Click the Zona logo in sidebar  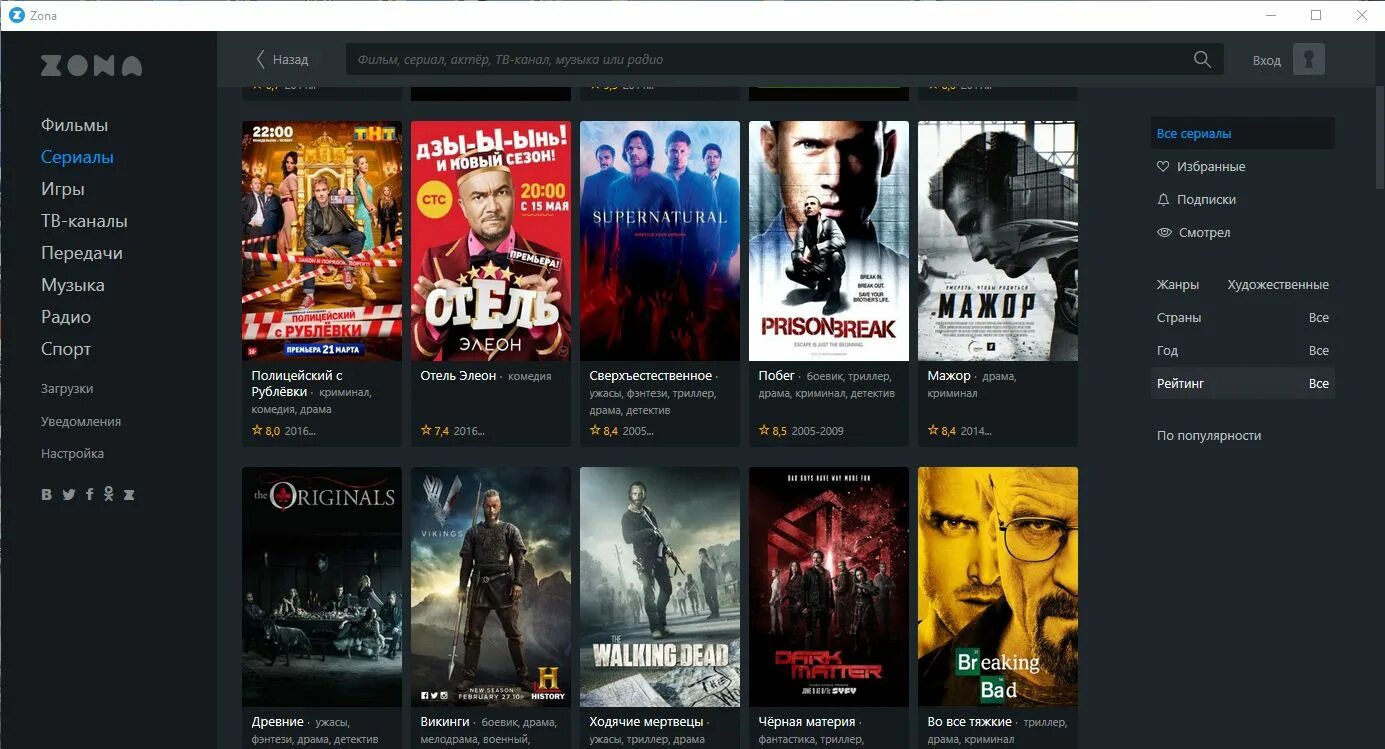(91, 66)
